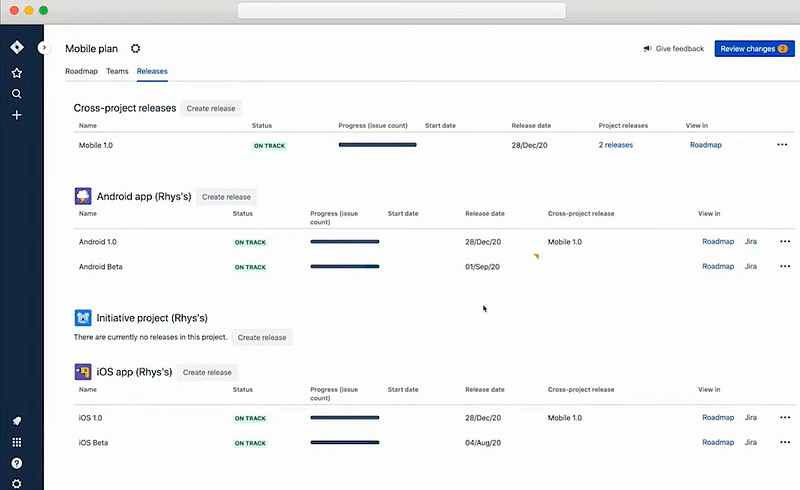Click the sidebar create plus icon
The image size is (800, 490).
(x=17, y=115)
